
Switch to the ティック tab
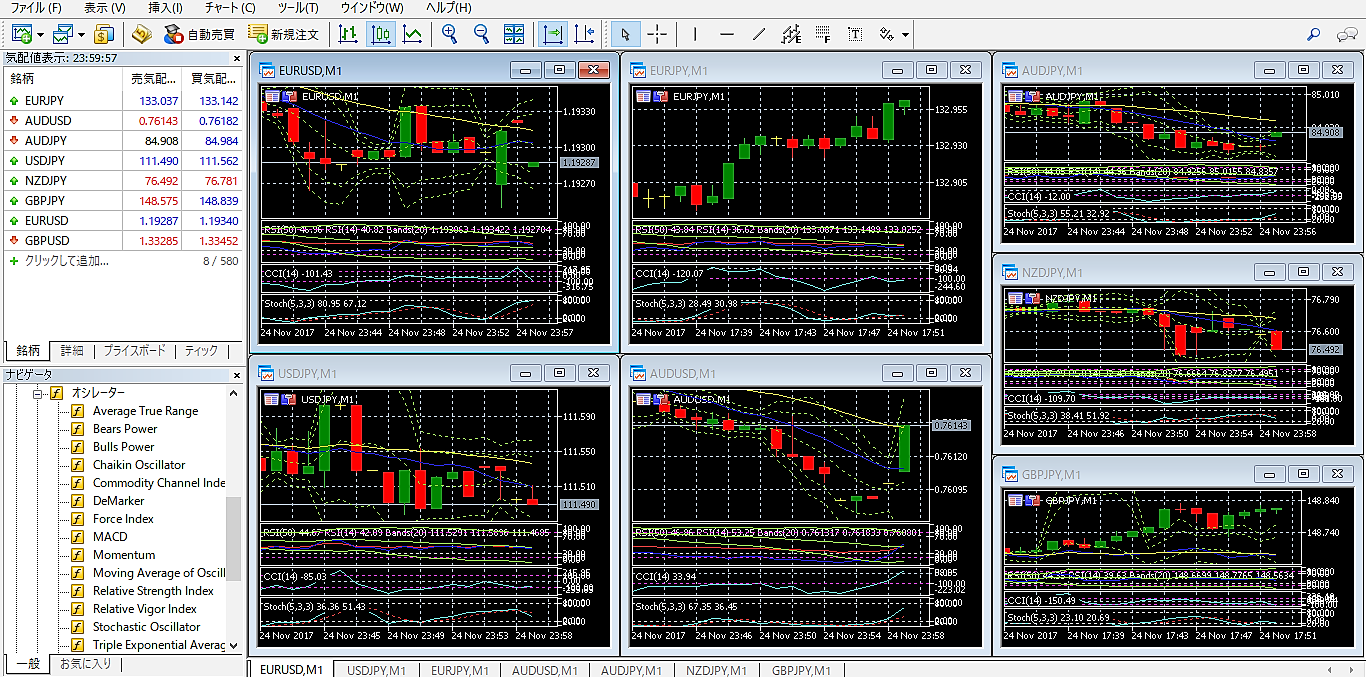[x=201, y=351]
